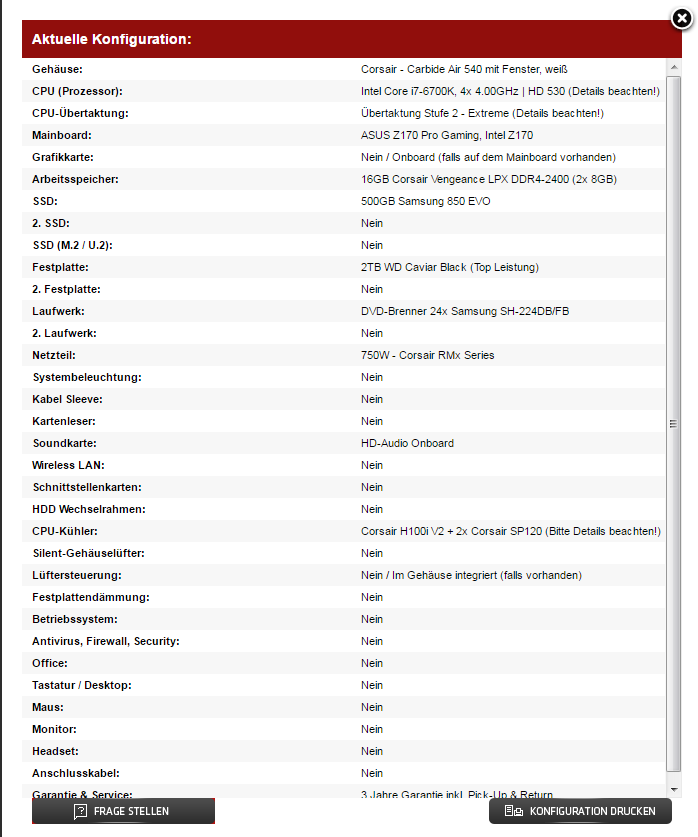
Task: Select '500GB Samsung 850 EVO' SSD value
Action: [425, 201]
